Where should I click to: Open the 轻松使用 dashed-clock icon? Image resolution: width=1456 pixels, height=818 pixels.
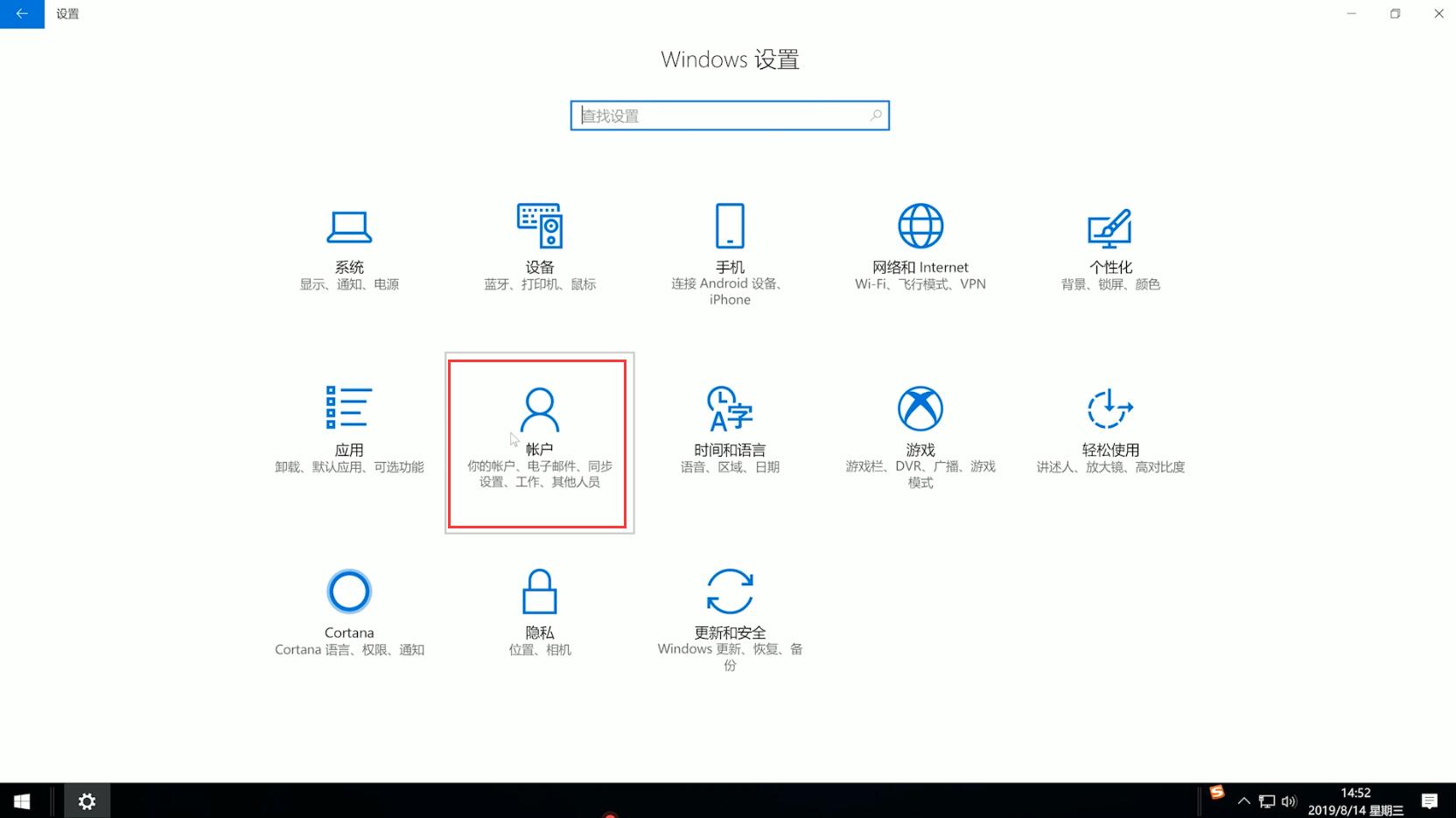point(1110,409)
